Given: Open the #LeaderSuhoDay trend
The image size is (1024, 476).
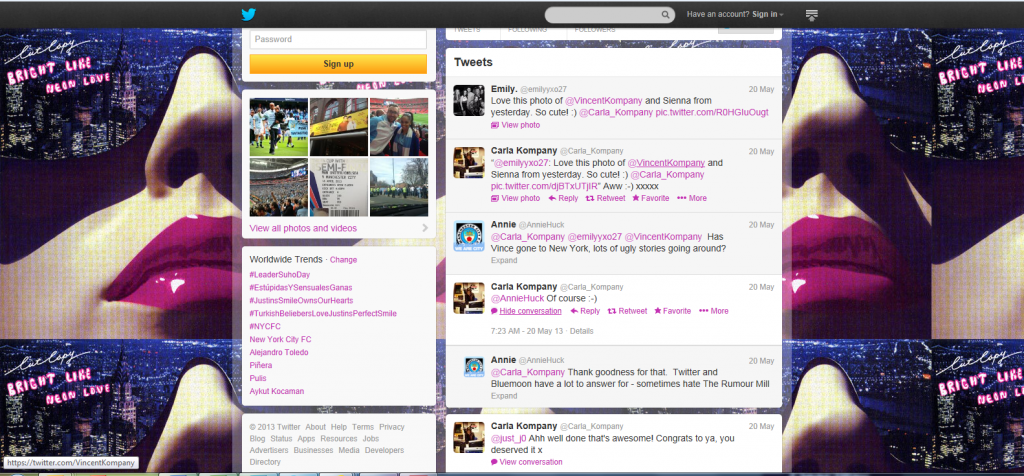Looking at the screenshot, I should (x=281, y=275).
